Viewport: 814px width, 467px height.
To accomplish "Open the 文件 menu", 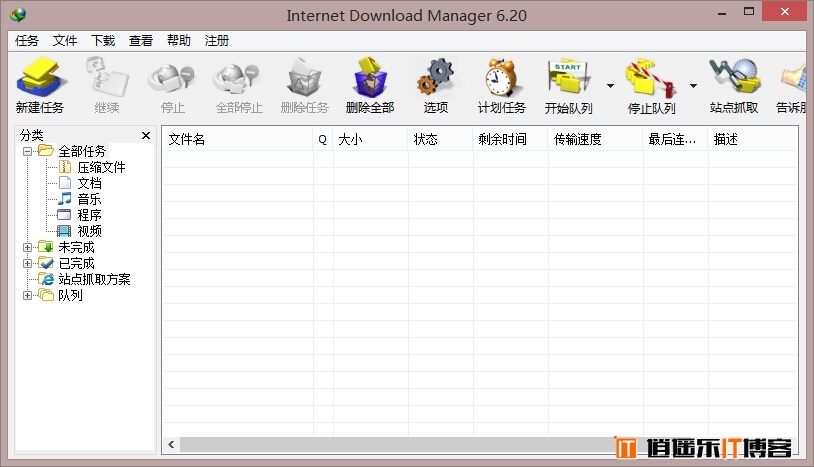I will [65, 40].
